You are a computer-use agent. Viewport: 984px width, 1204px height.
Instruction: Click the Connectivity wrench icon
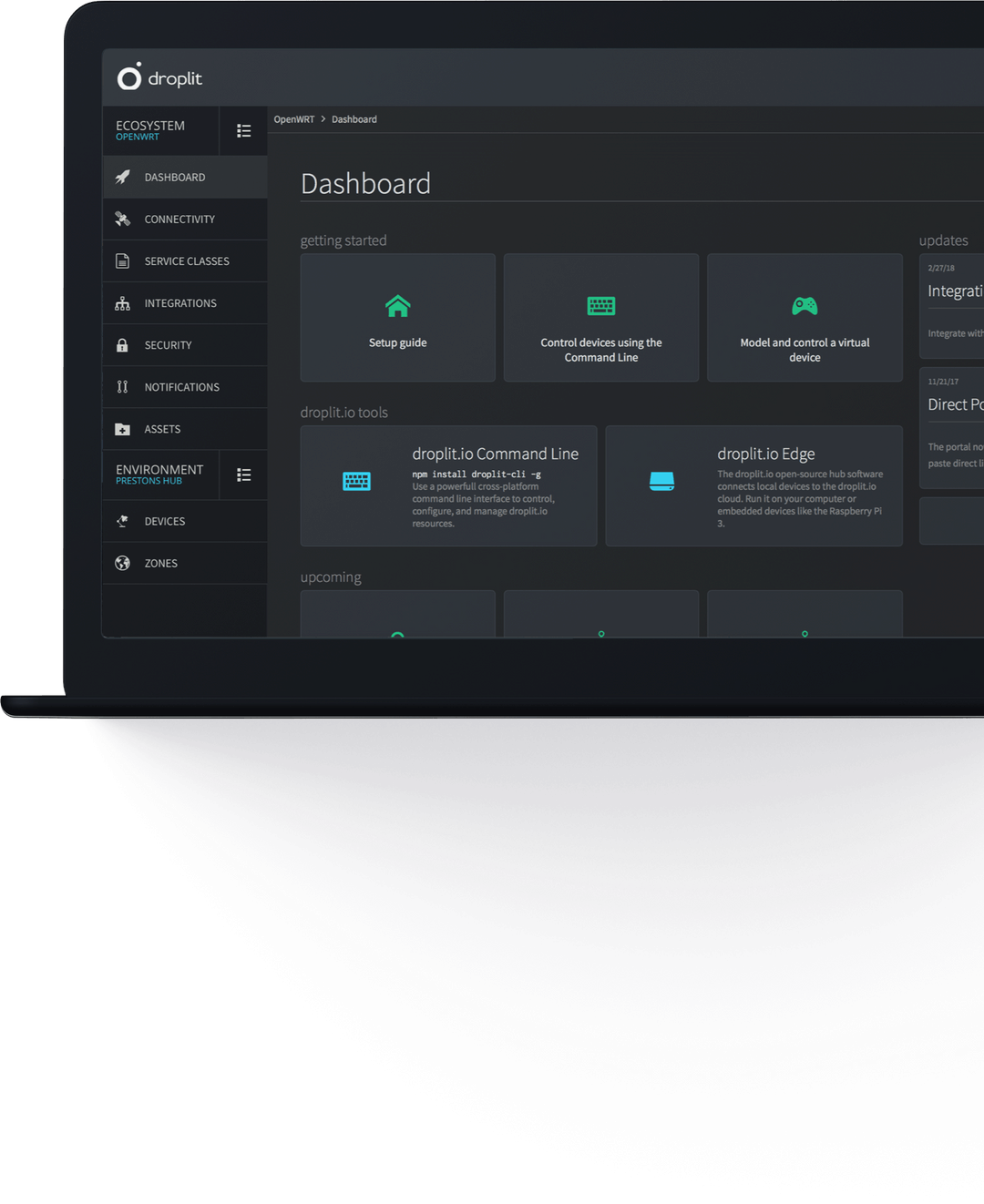[x=123, y=219]
